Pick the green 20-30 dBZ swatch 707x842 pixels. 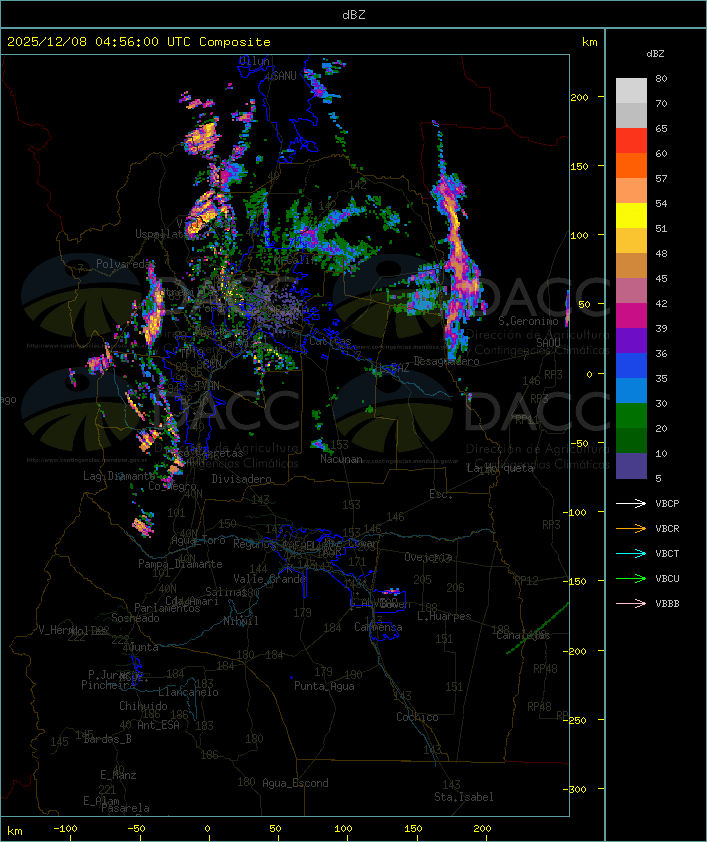pos(631,416)
